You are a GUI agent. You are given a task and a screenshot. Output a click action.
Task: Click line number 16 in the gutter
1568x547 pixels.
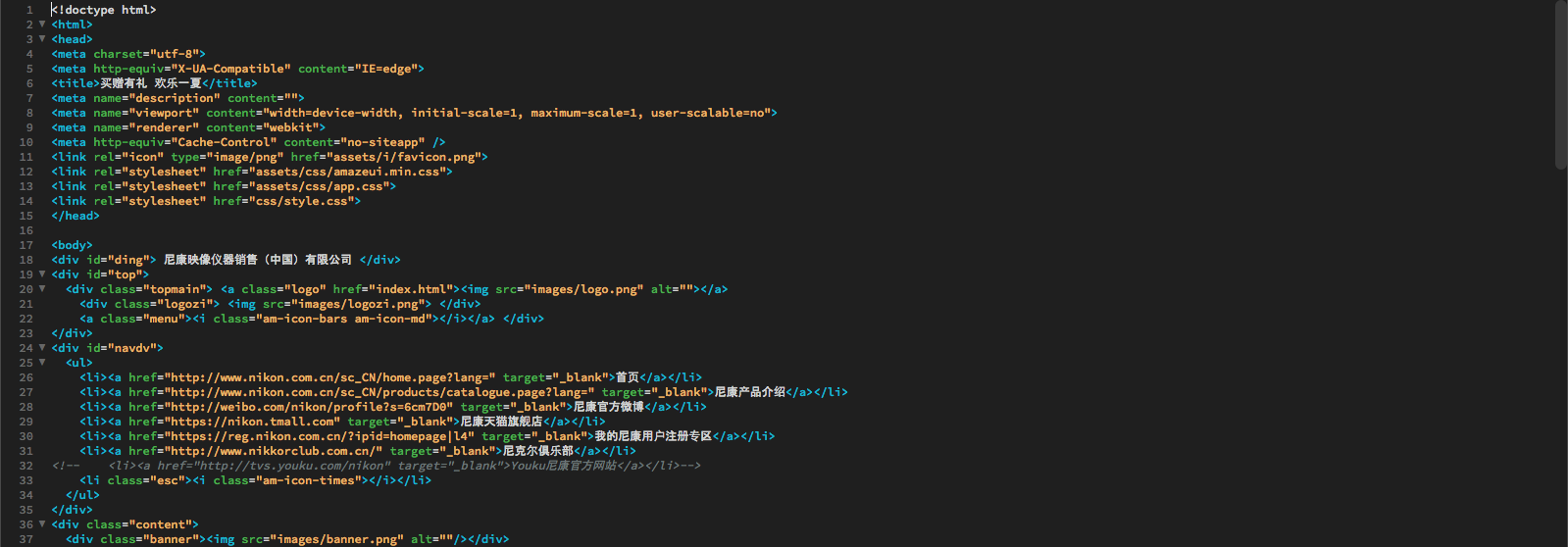tap(26, 230)
